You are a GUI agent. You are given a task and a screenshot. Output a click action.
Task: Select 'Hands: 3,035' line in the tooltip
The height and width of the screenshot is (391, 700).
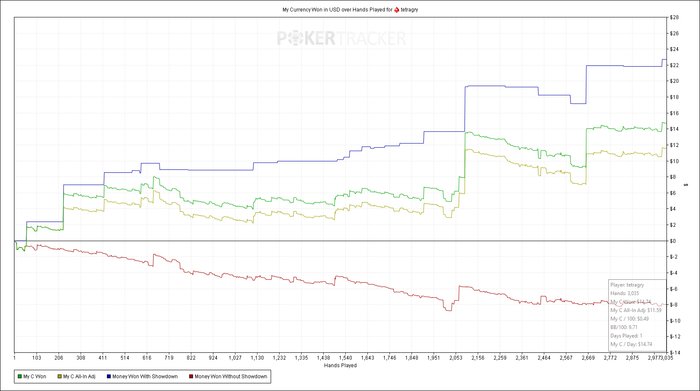click(x=625, y=293)
